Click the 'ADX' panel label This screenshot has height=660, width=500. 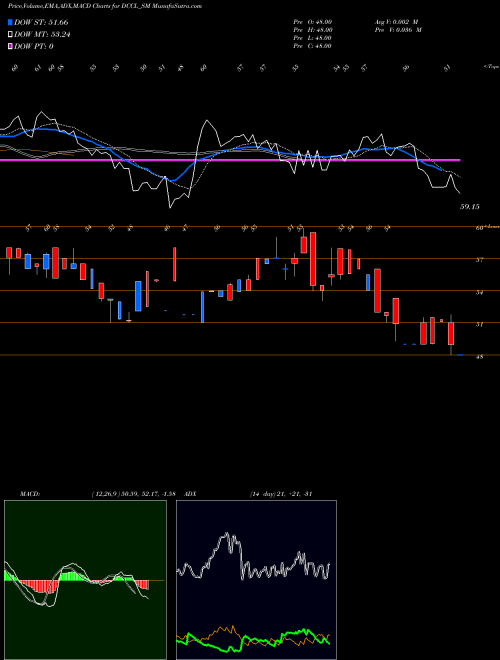(x=191, y=494)
